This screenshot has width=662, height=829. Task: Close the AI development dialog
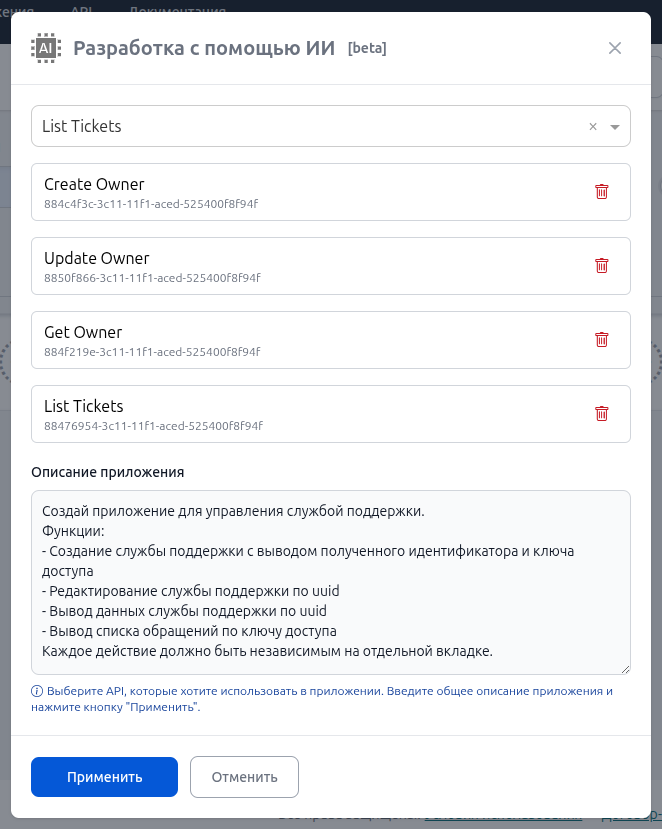(615, 48)
